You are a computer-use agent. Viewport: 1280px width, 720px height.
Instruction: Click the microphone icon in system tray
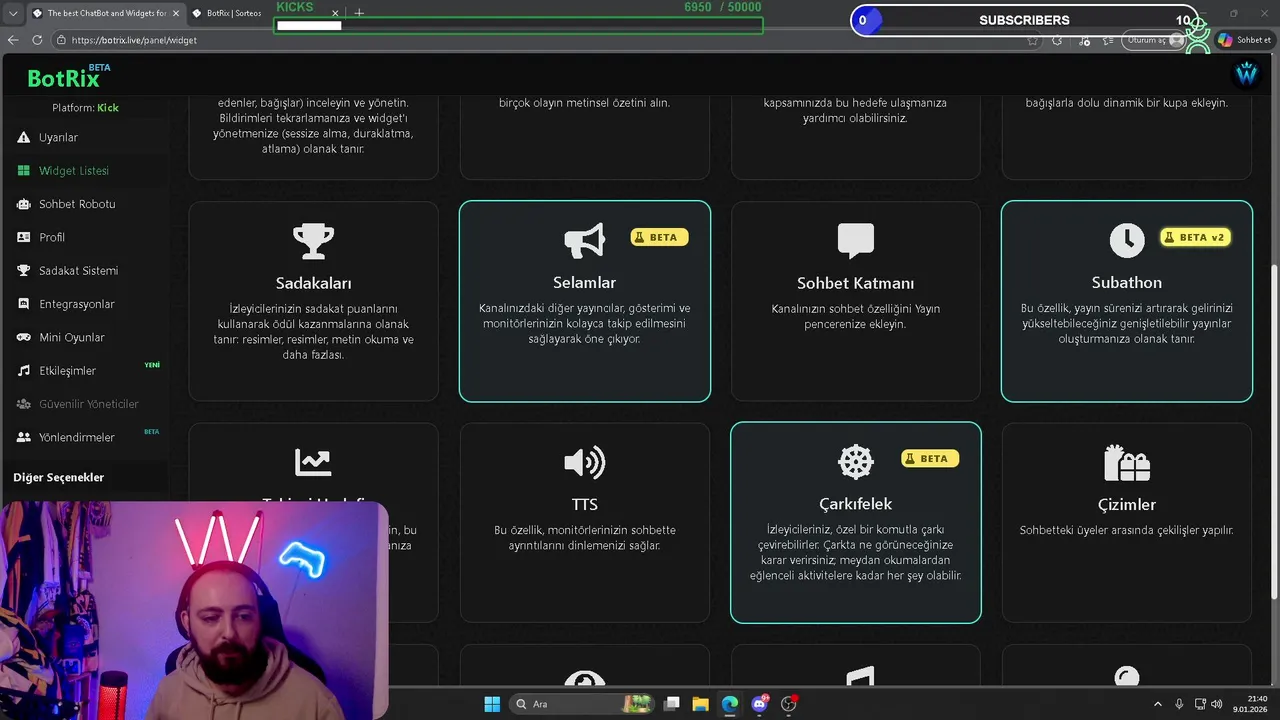(1179, 704)
